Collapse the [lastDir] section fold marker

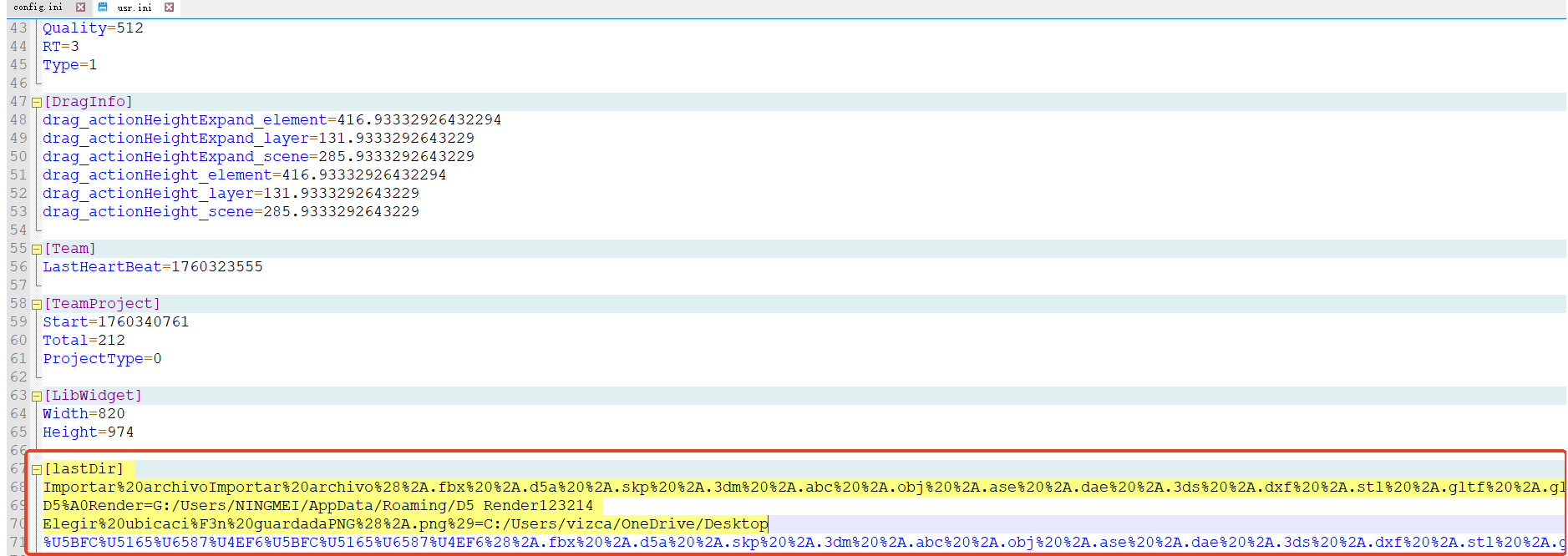pos(37,470)
